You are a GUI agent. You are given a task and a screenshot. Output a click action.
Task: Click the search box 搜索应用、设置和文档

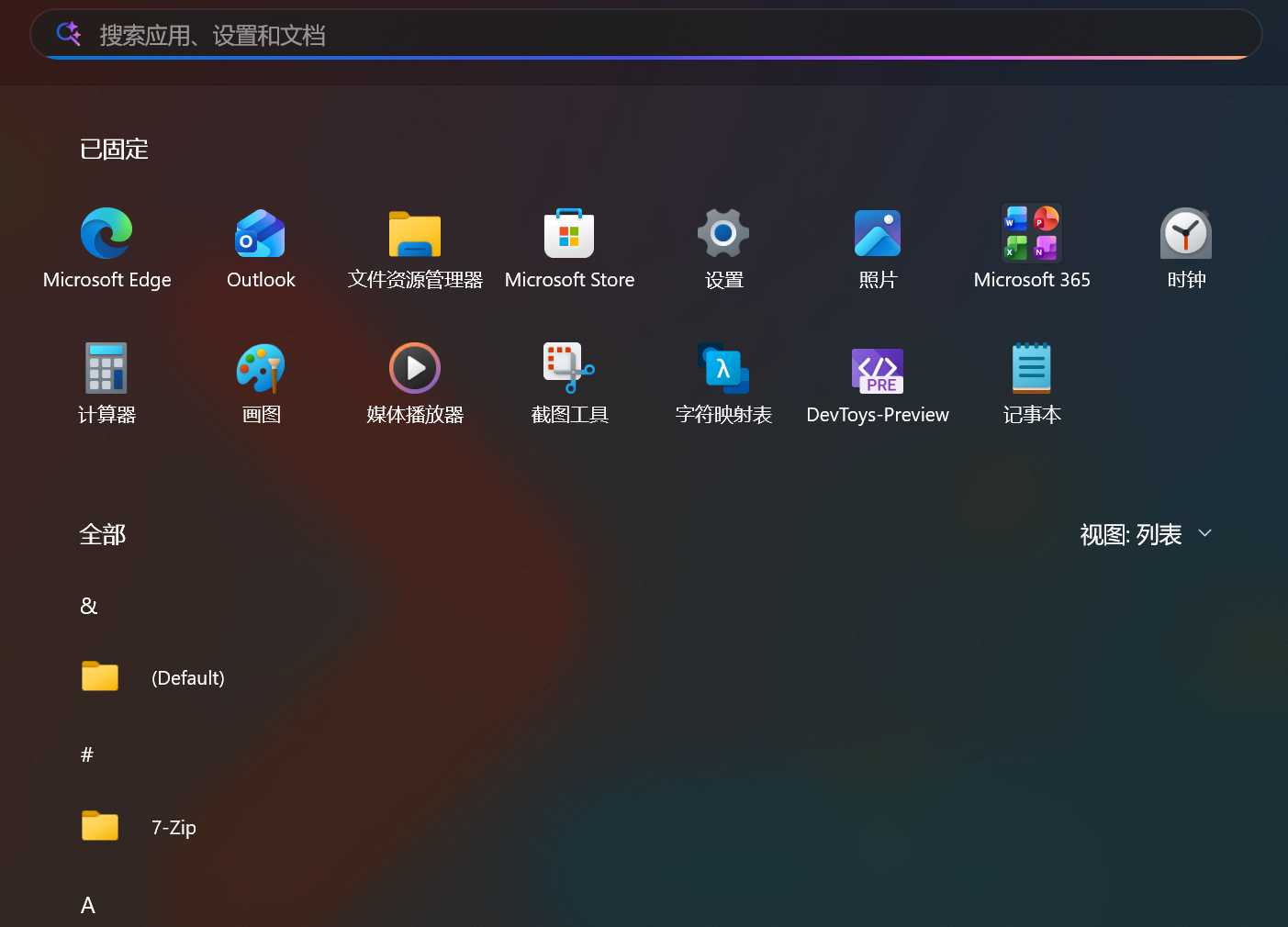646,35
